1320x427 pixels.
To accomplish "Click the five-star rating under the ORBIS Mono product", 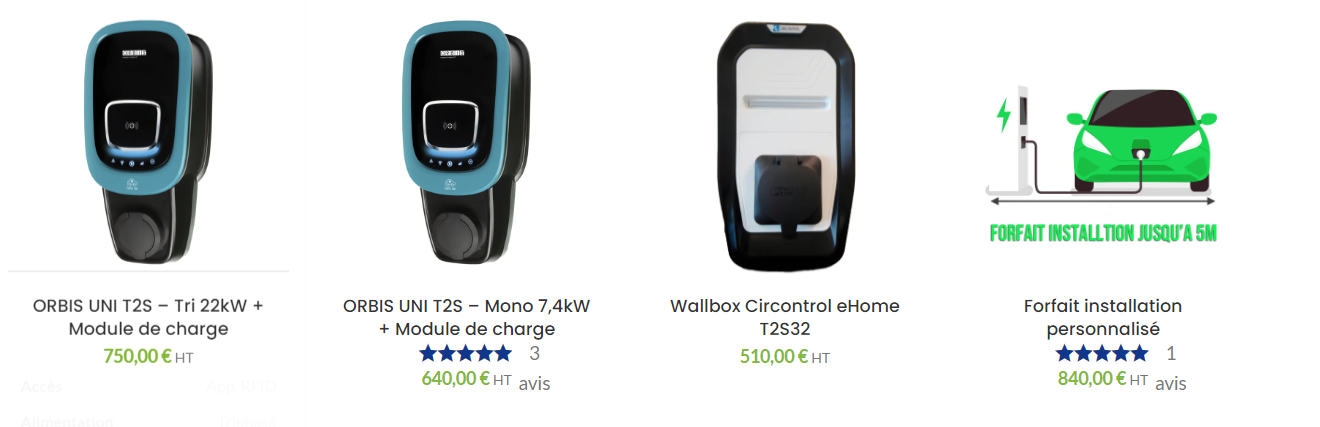I will [465, 353].
